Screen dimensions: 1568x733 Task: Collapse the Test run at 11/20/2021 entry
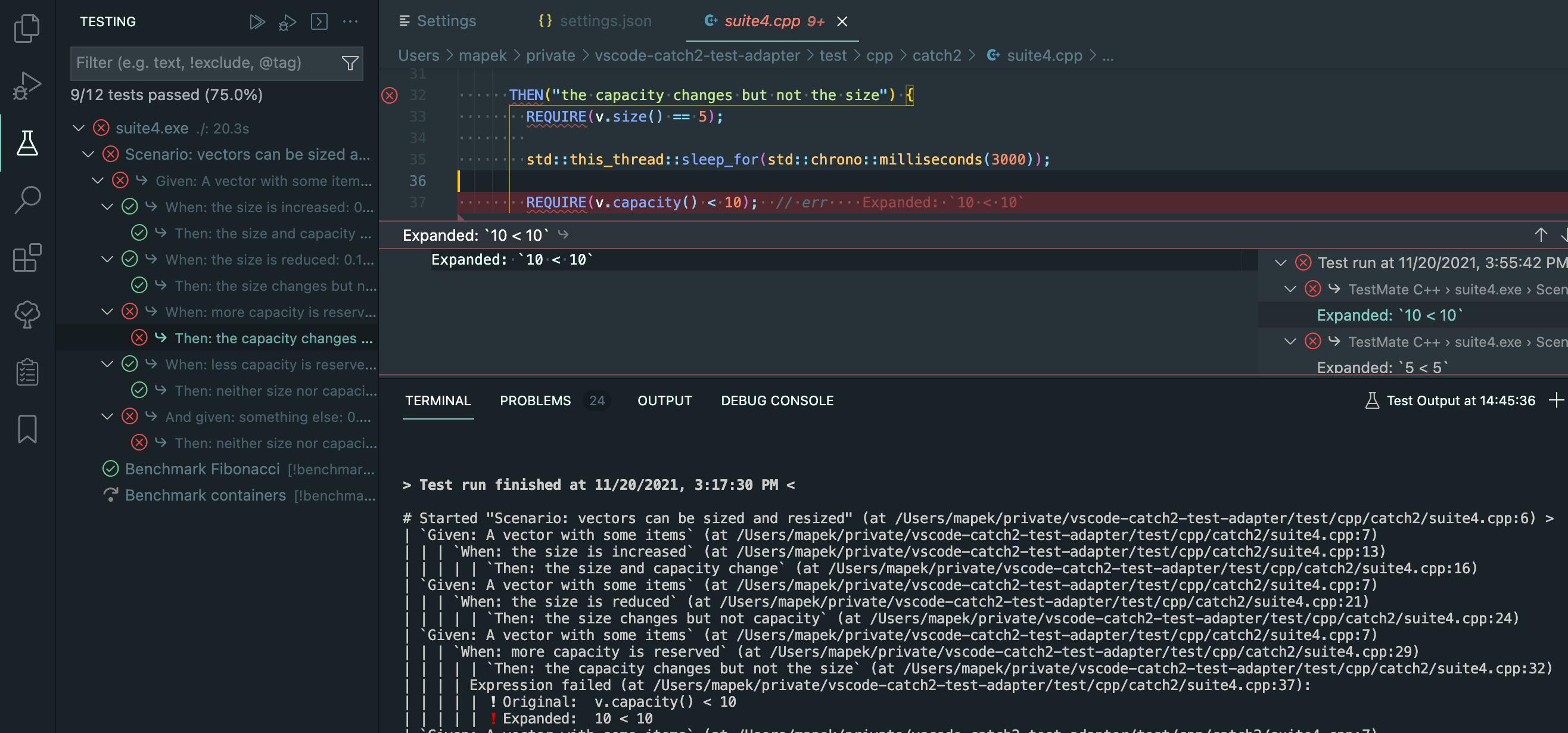1280,262
